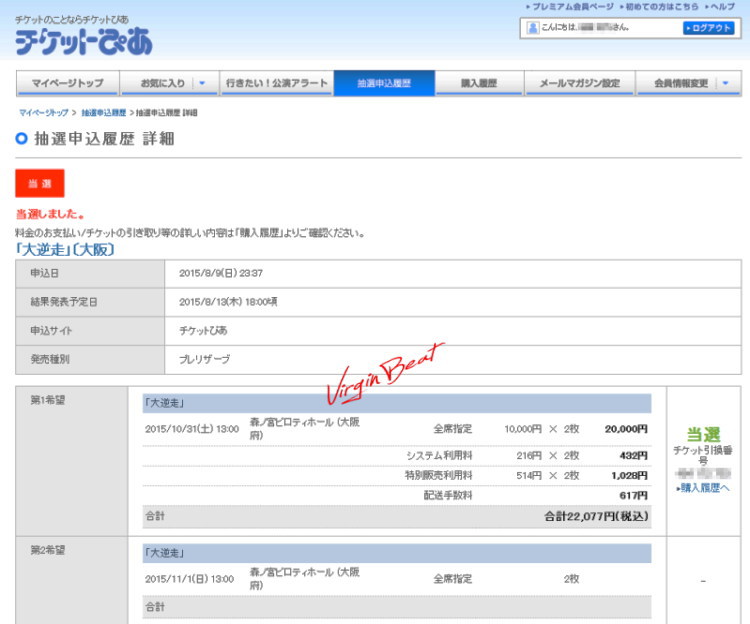This screenshot has width=750, height=624.
Task: Select the 抽選申込履歴 tab
Action: [x=384, y=83]
